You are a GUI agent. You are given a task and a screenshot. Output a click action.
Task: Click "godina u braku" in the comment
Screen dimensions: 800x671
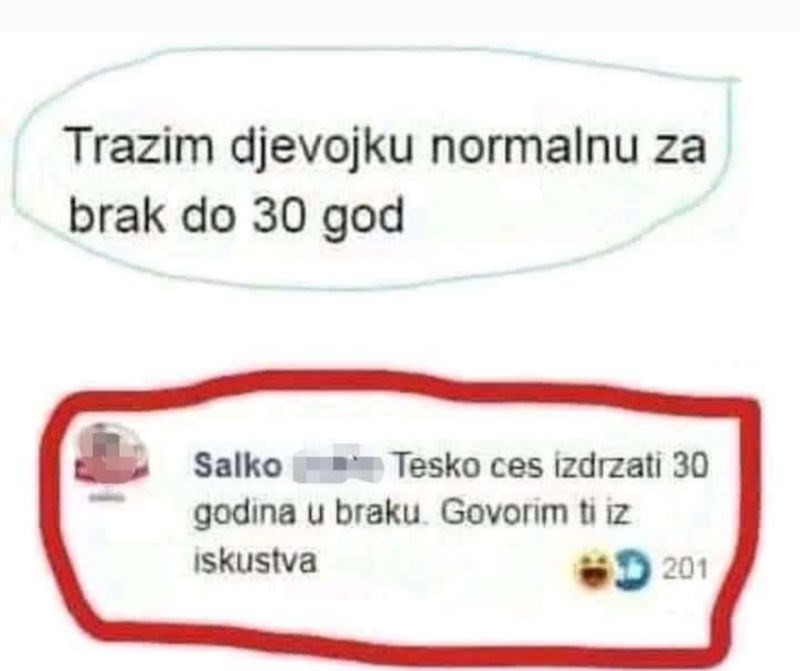[x=307, y=513]
